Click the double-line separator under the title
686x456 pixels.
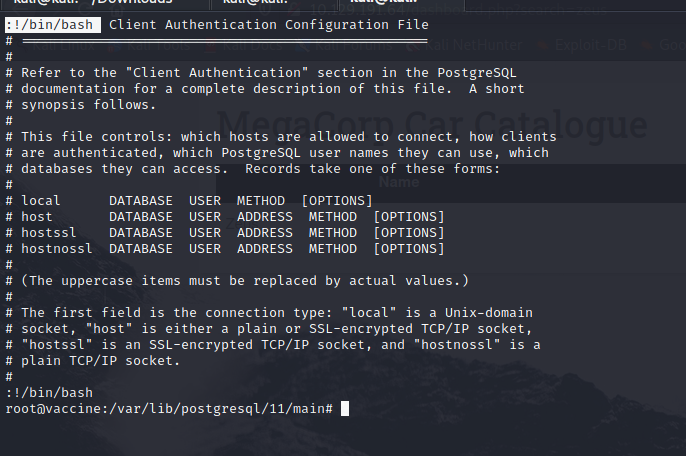click(224, 41)
